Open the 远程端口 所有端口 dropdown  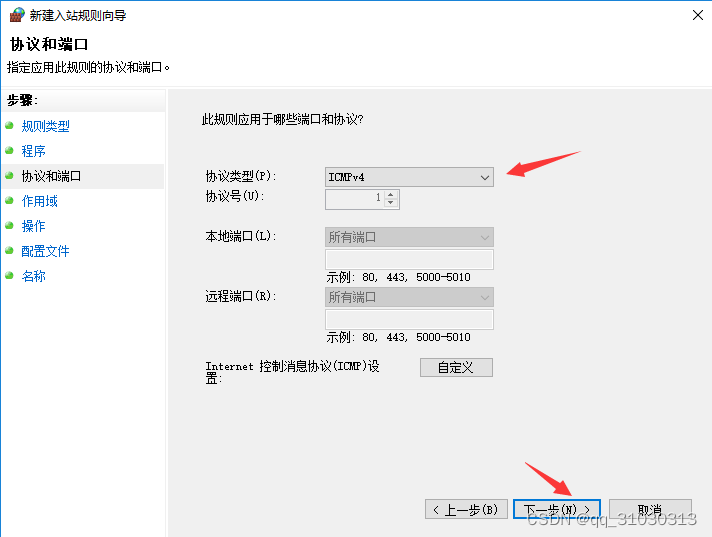(409, 297)
